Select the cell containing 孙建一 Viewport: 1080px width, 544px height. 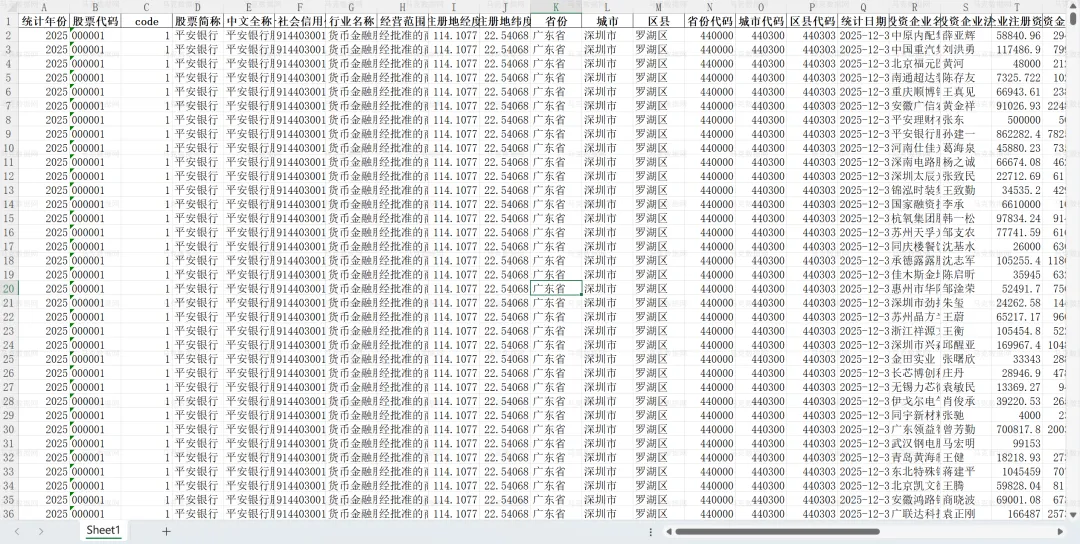(966, 134)
